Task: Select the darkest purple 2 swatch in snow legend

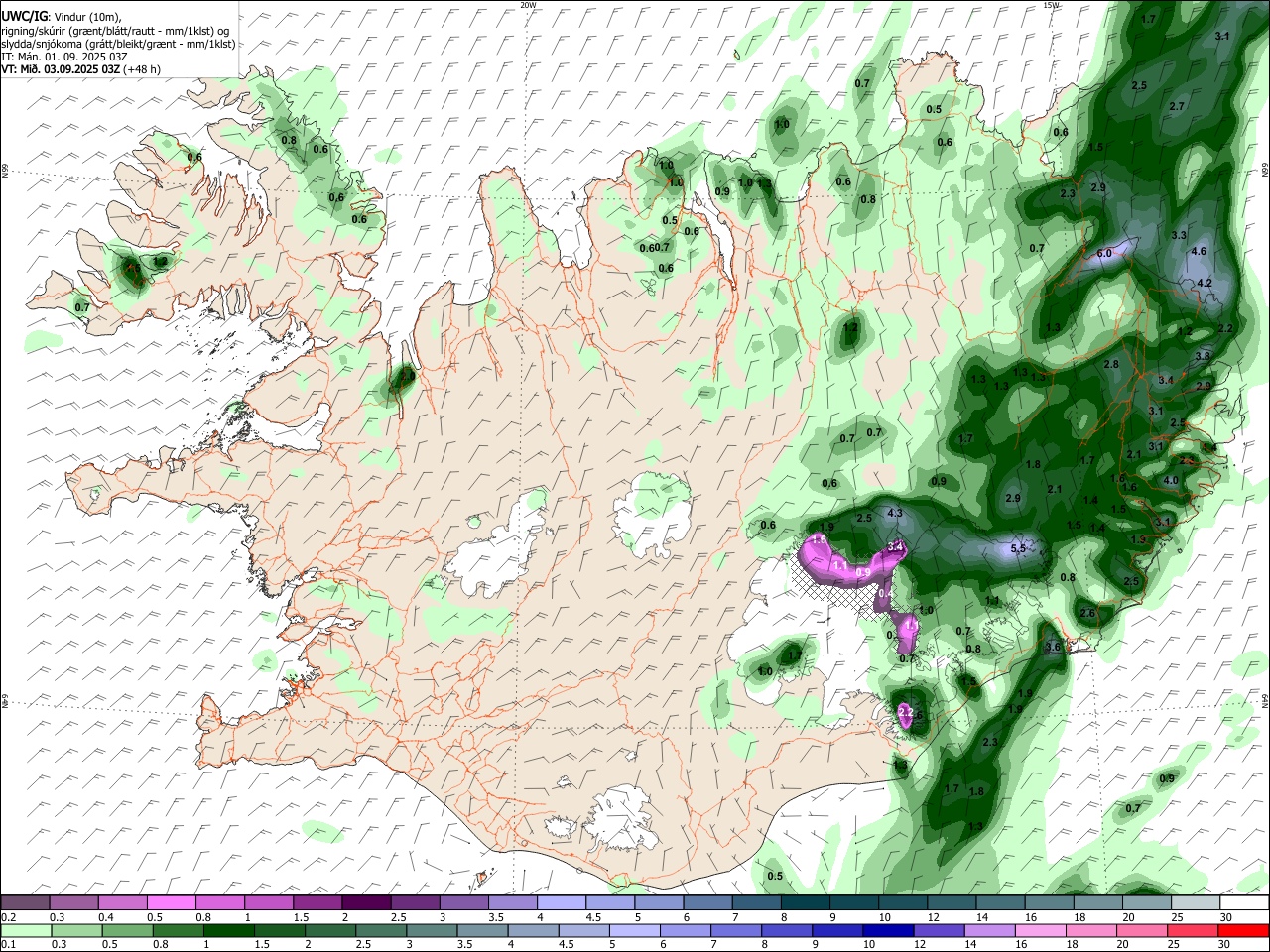Action: pos(366,902)
